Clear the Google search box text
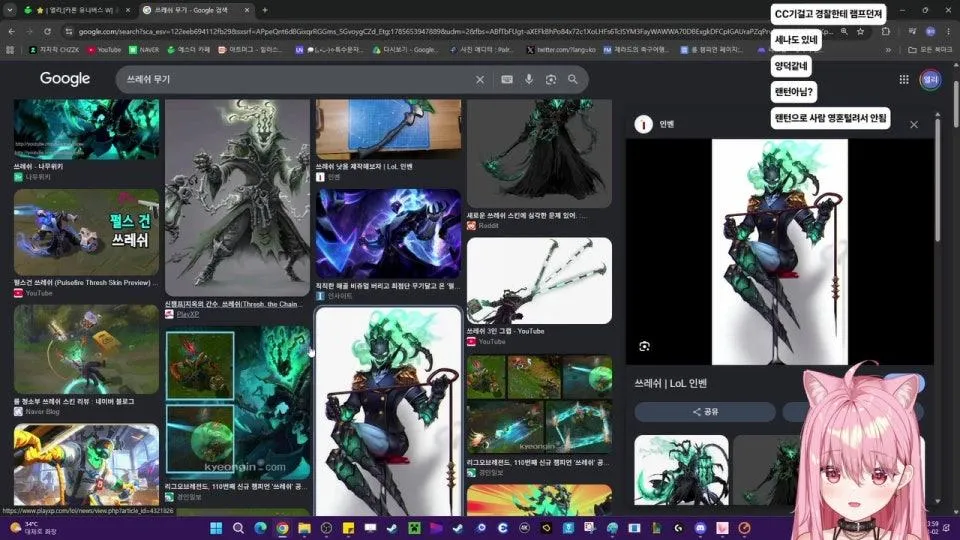Screen dimensions: 960x540 [480, 80]
